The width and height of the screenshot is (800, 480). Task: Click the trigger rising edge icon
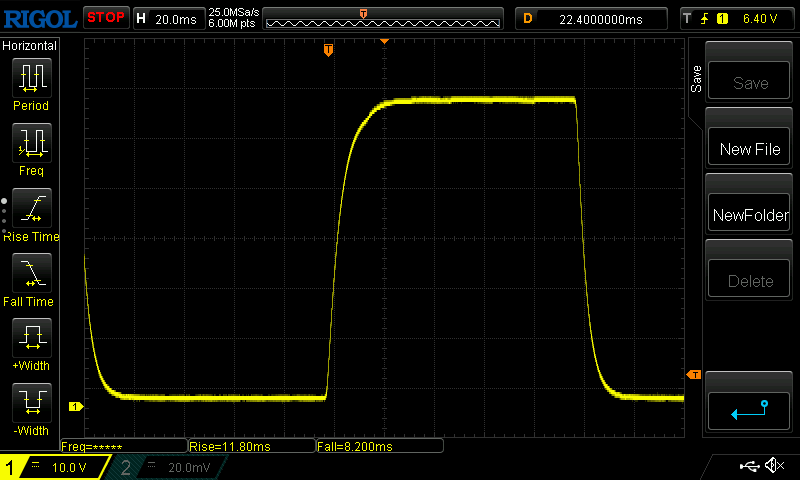[x=705, y=19]
